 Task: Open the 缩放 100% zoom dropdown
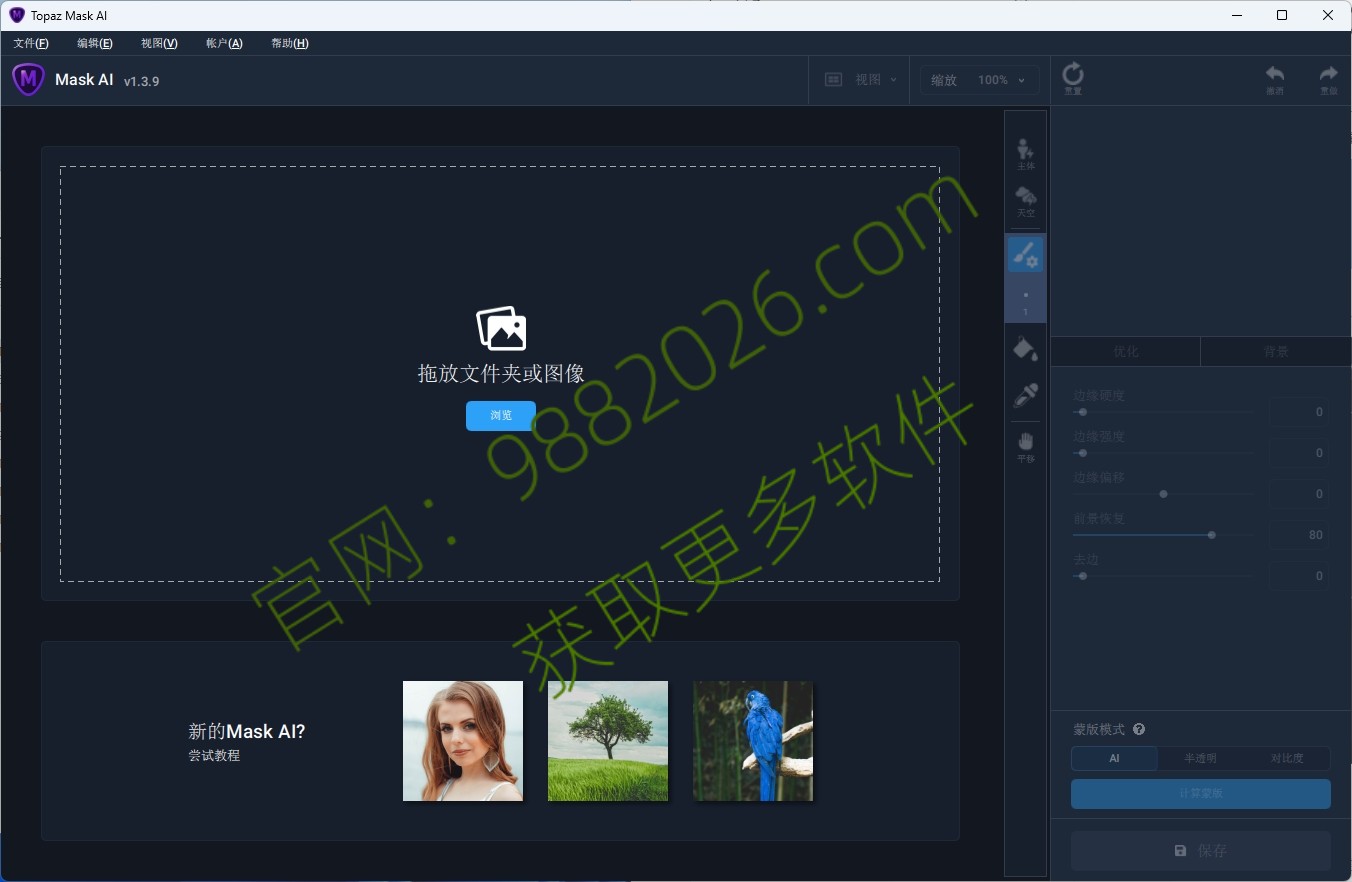(979, 80)
